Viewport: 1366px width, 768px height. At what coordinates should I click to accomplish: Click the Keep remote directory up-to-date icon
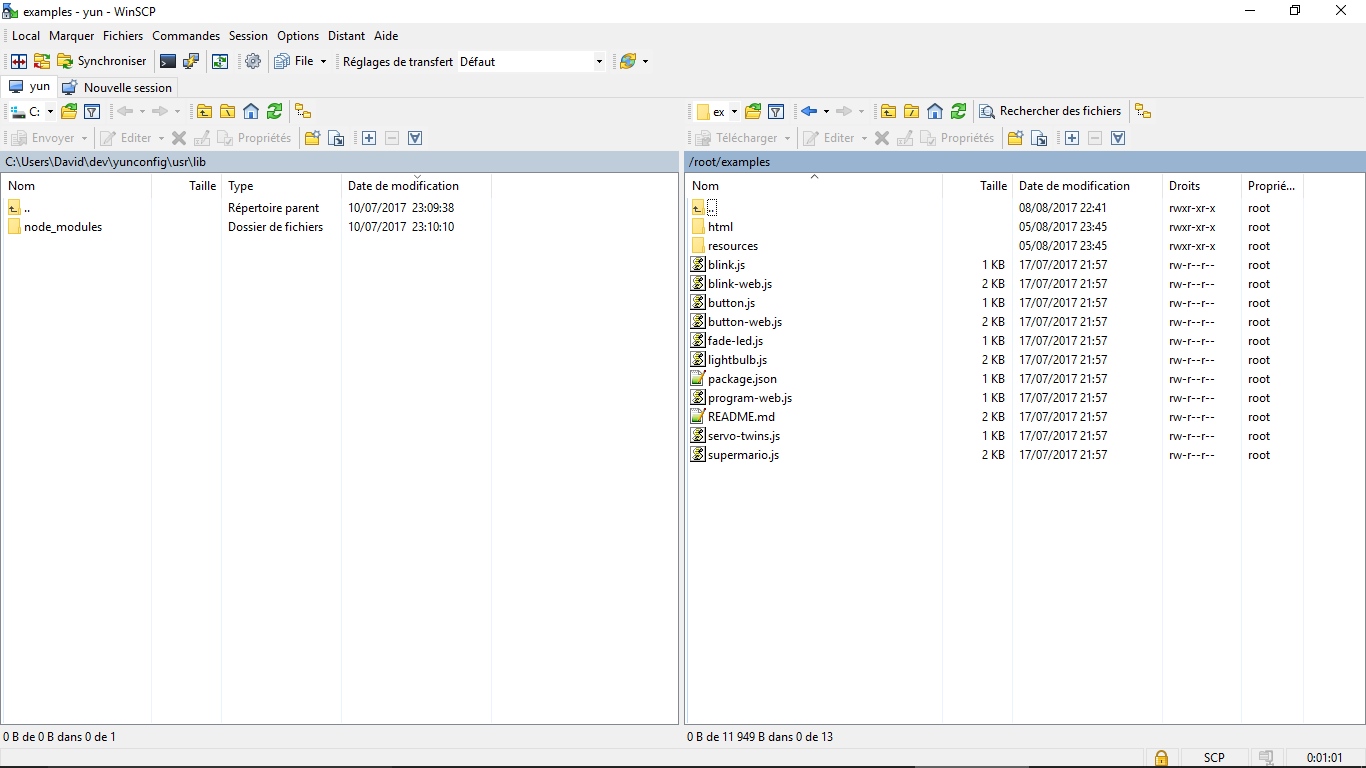pos(220,61)
